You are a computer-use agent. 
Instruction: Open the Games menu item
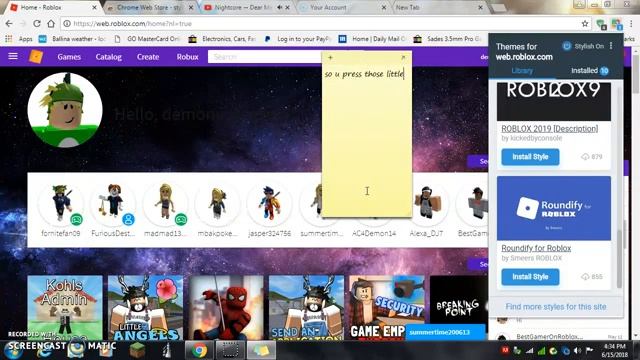pos(69,57)
